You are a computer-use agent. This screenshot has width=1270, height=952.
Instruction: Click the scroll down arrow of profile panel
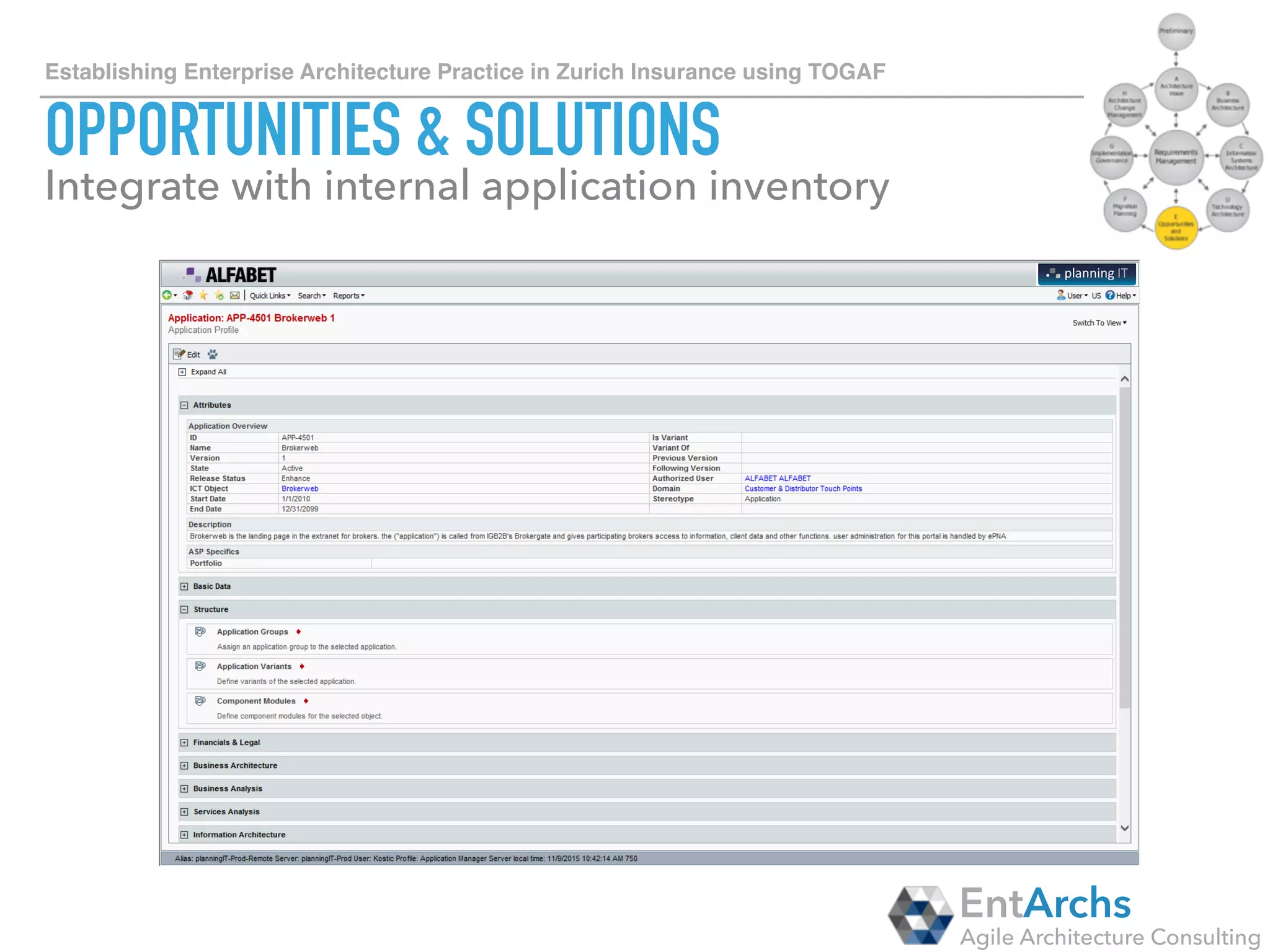(1124, 829)
